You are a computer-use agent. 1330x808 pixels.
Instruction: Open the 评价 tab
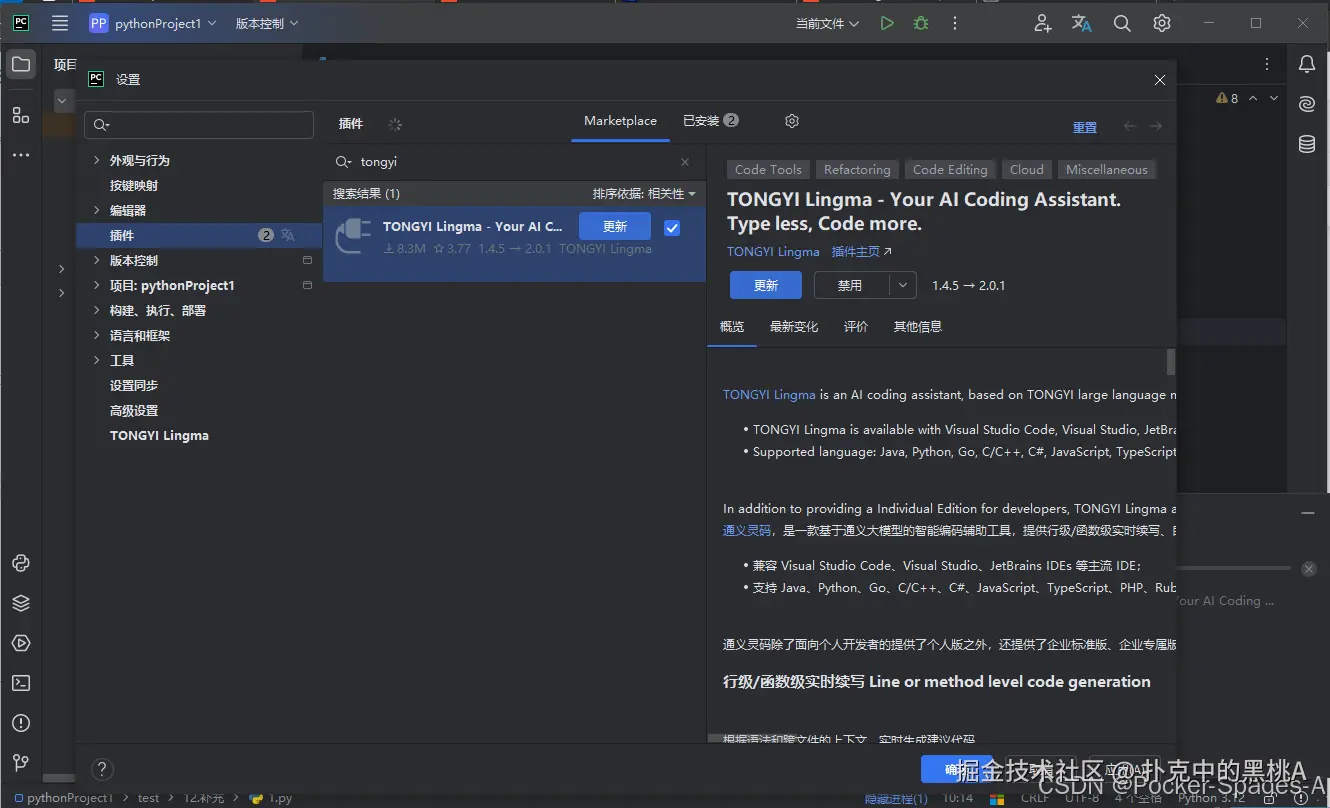(x=856, y=327)
